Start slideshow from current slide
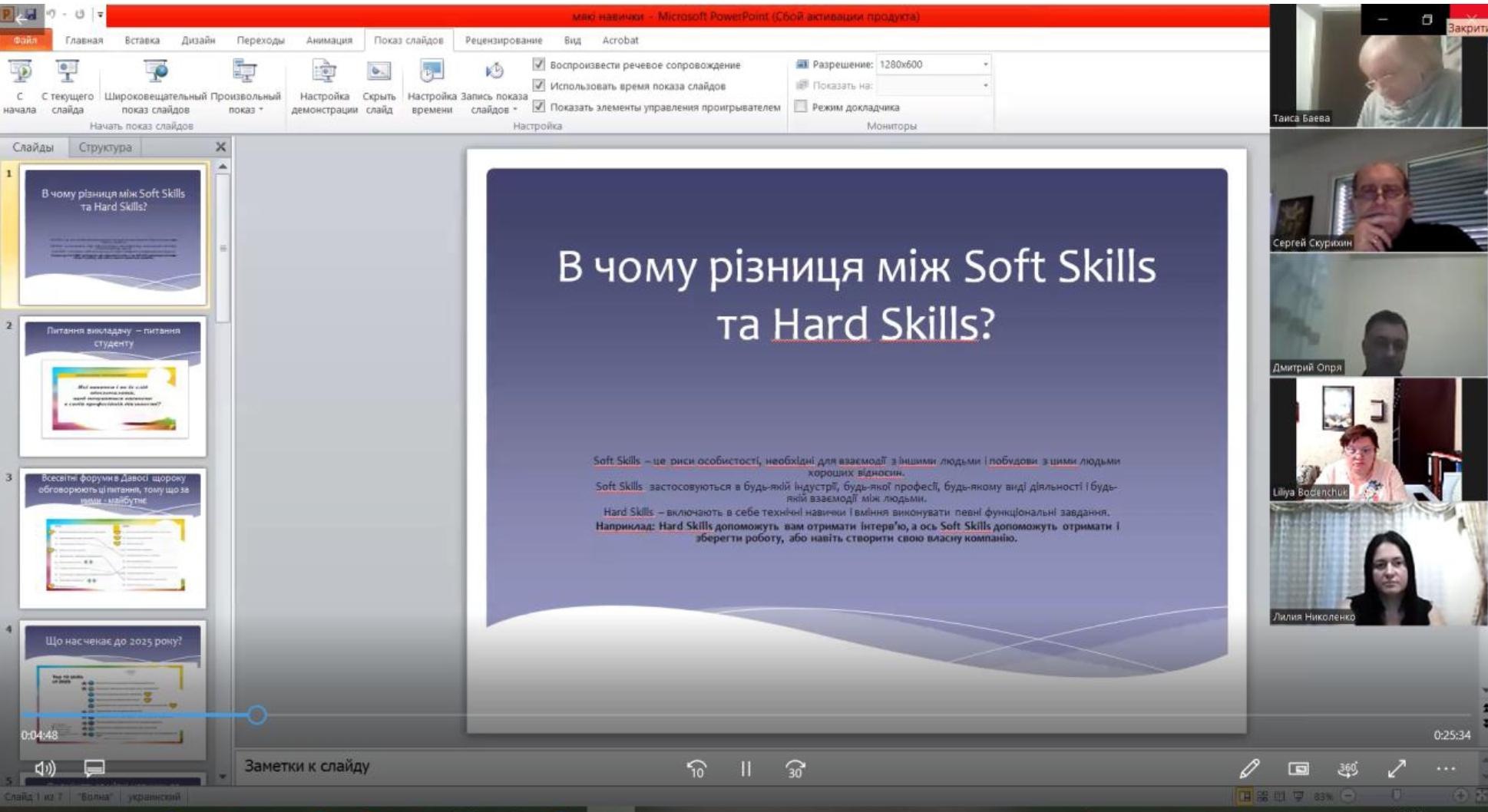Image resolution: width=1488 pixels, height=812 pixels. 68,73
